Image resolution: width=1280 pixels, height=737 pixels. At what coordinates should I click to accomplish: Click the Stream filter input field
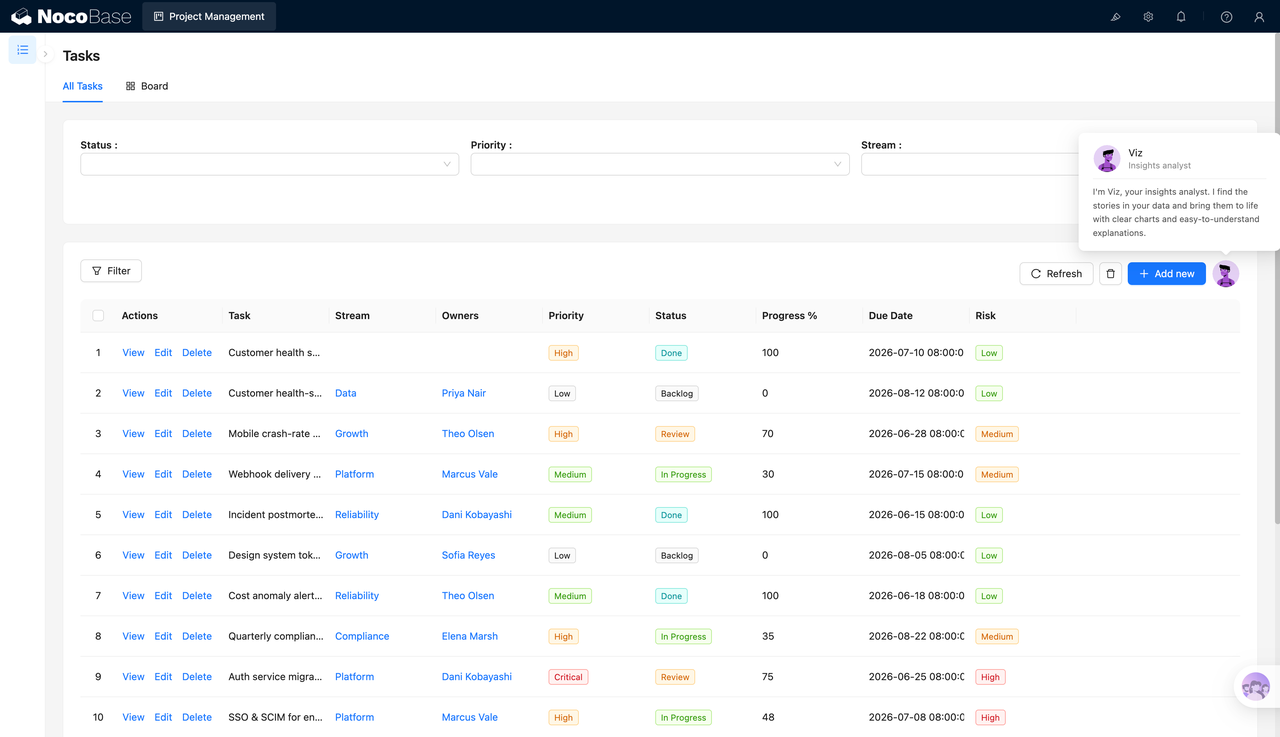click(x=970, y=164)
